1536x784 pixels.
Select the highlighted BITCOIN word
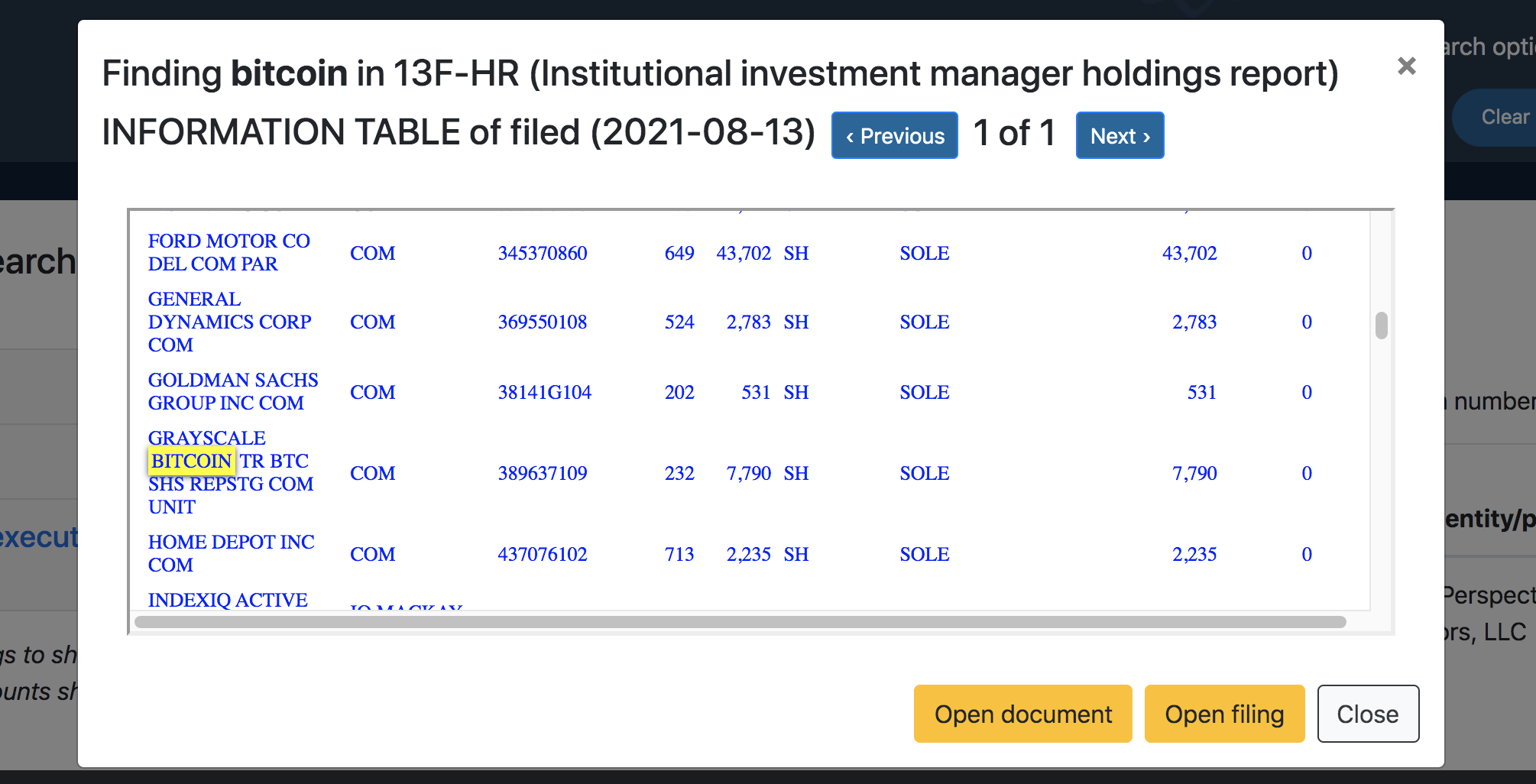click(x=191, y=461)
